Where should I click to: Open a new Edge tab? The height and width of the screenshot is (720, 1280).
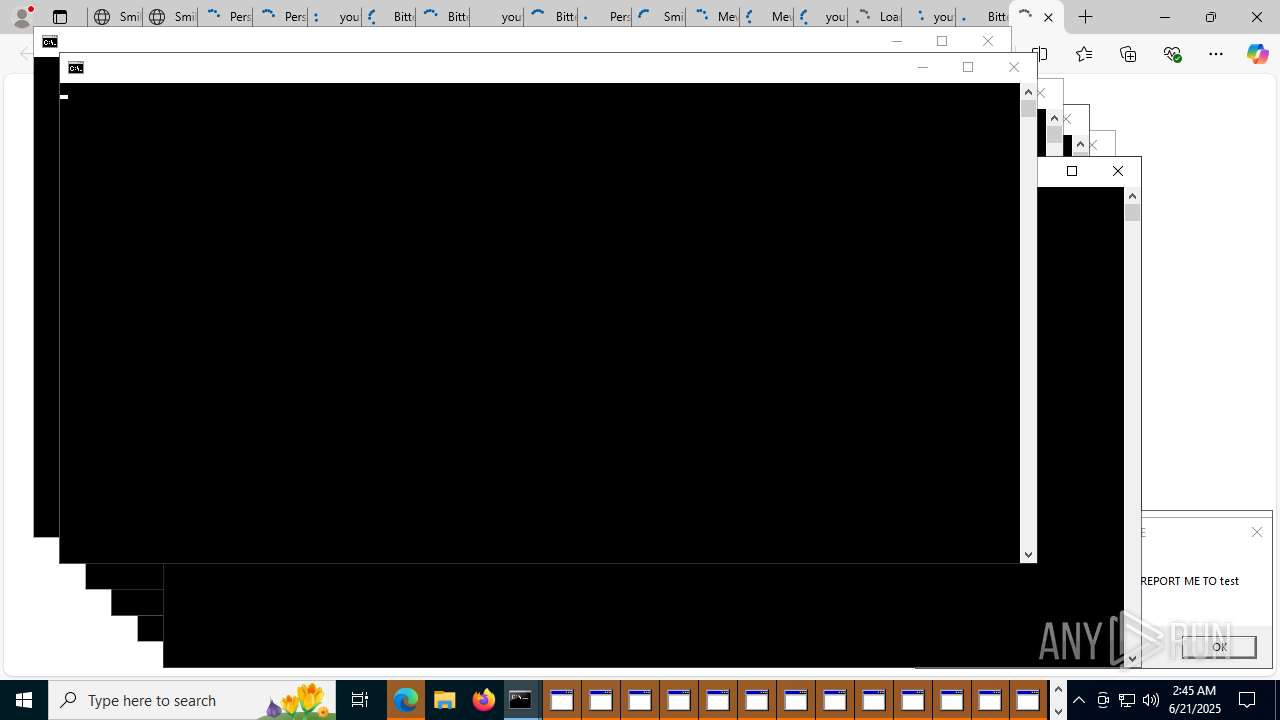pyautogui.click(x=1086, y=17)
